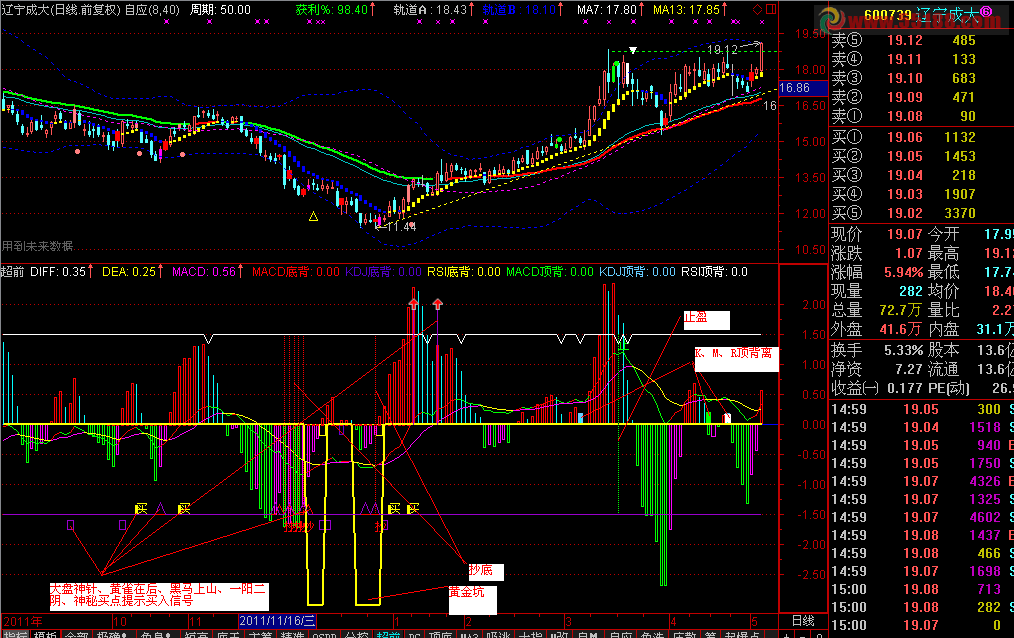Click the 现价 19.07 field
1014x638 pixels.
click(877, 234)
